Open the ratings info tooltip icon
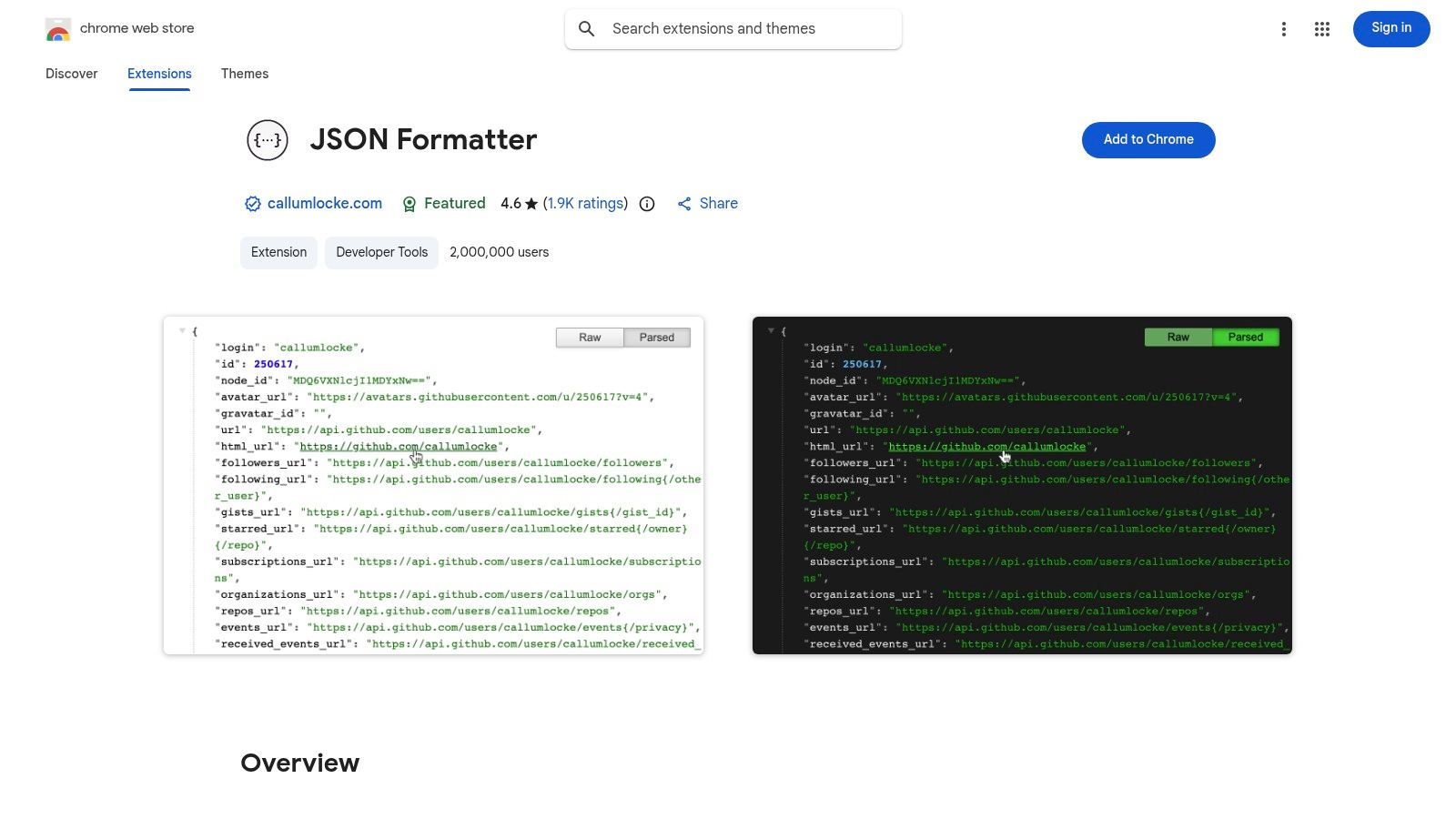The image size is (1456, 819). coord(646,203)
